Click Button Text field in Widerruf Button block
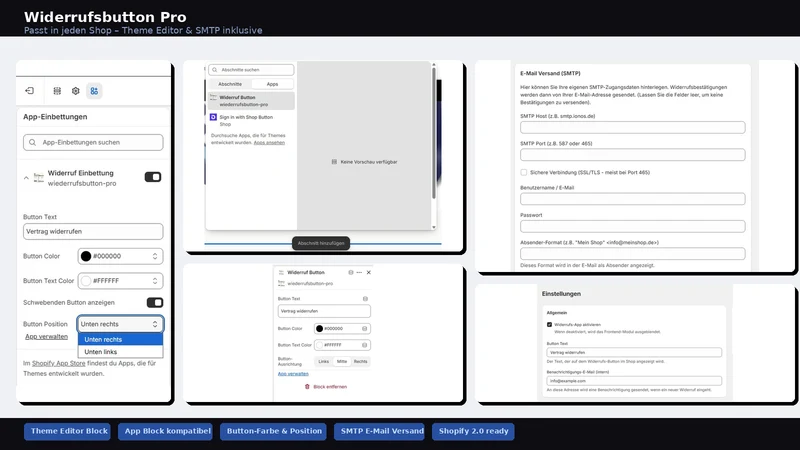This screenshot has height=450, width=800. (x=324, y=311)
